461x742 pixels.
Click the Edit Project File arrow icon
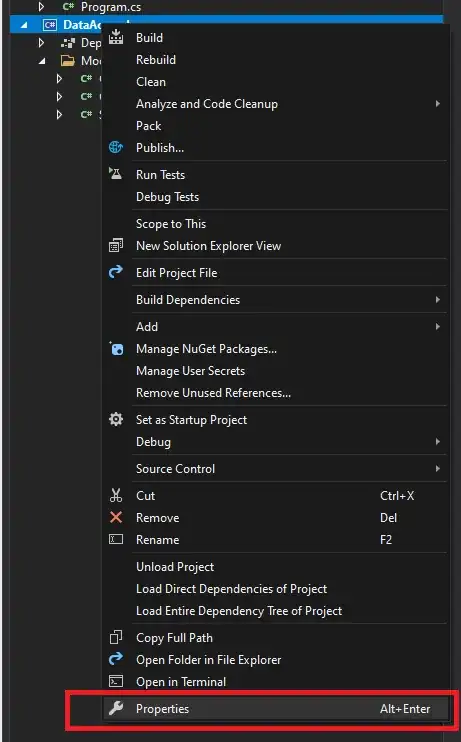tap(116, 272)
